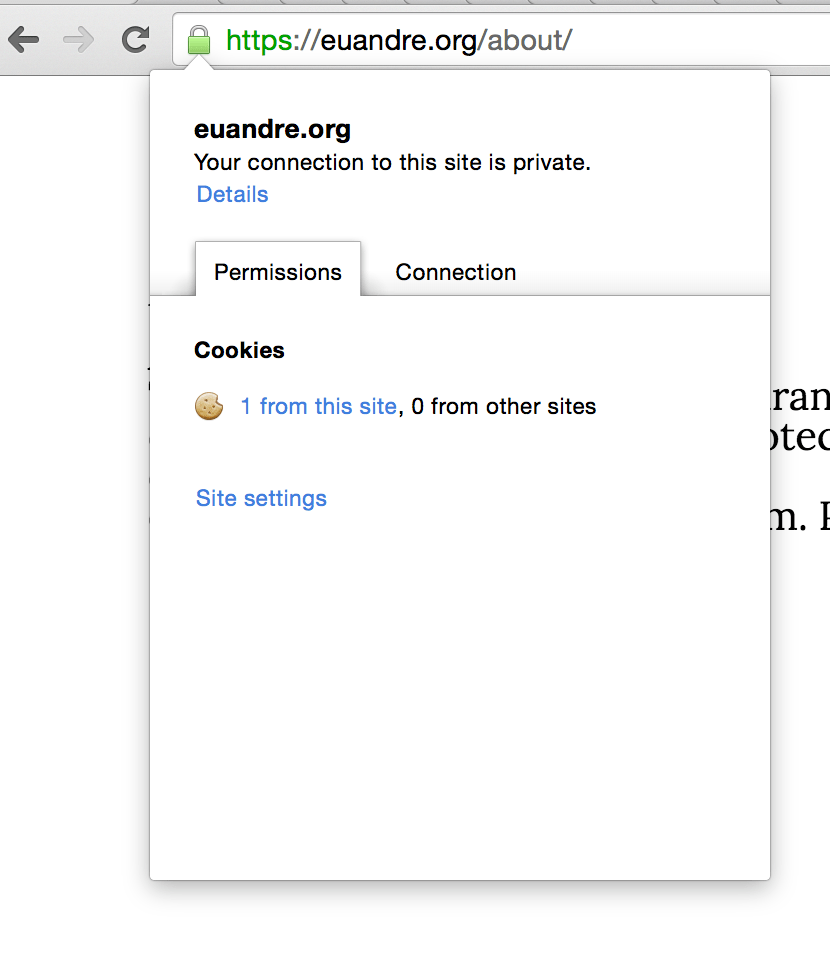Click the '1 from this site' cookies link
The image size is (830, 980).
pyautogui.click(x=317, y=406)
